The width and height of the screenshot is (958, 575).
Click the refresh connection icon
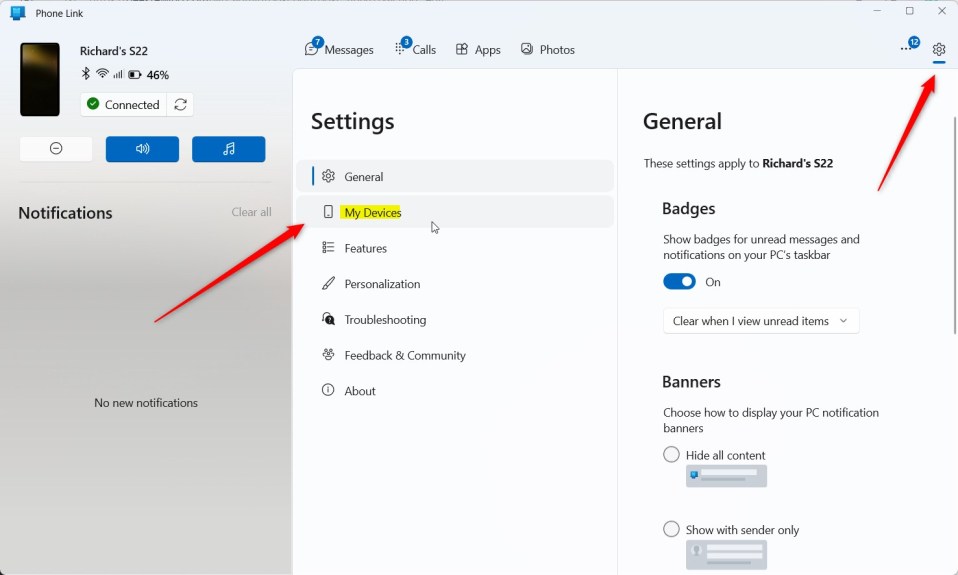pos(180,105)
